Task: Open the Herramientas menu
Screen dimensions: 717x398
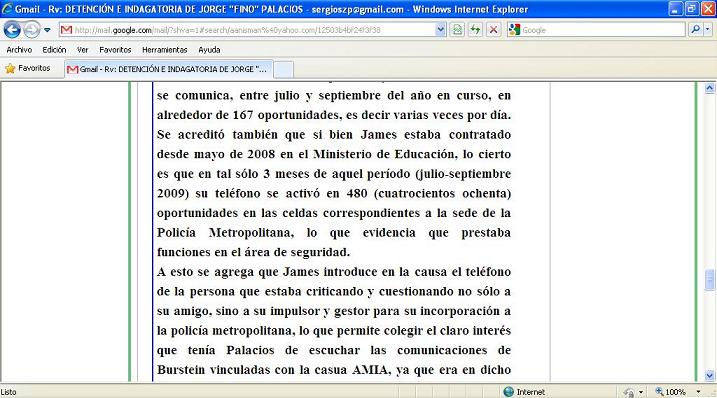Action: pyautogui.click(x=165, y=50)
